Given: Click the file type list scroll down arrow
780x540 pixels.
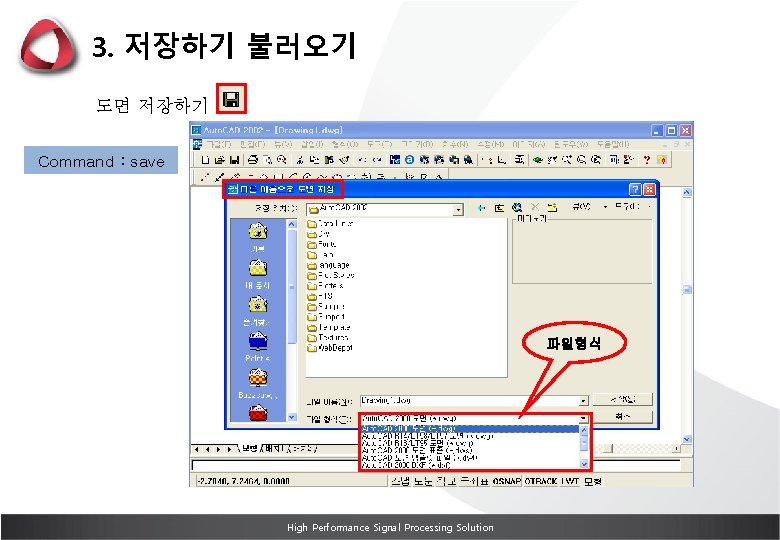Looking at the screenshot, I should [584, 464].
